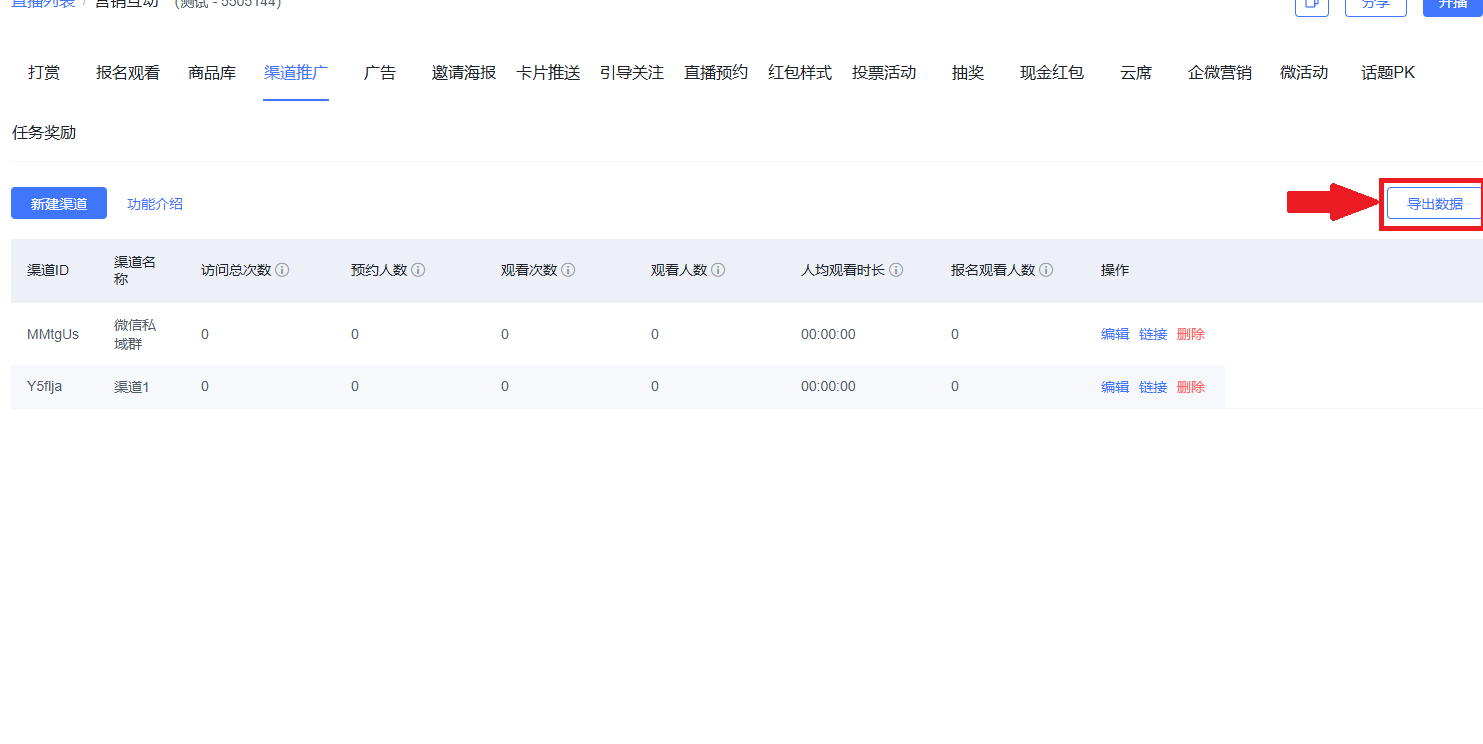Click the channel name 微信私域群
The height and width of the screenshot is (744, 1483).
coord(135,334)
